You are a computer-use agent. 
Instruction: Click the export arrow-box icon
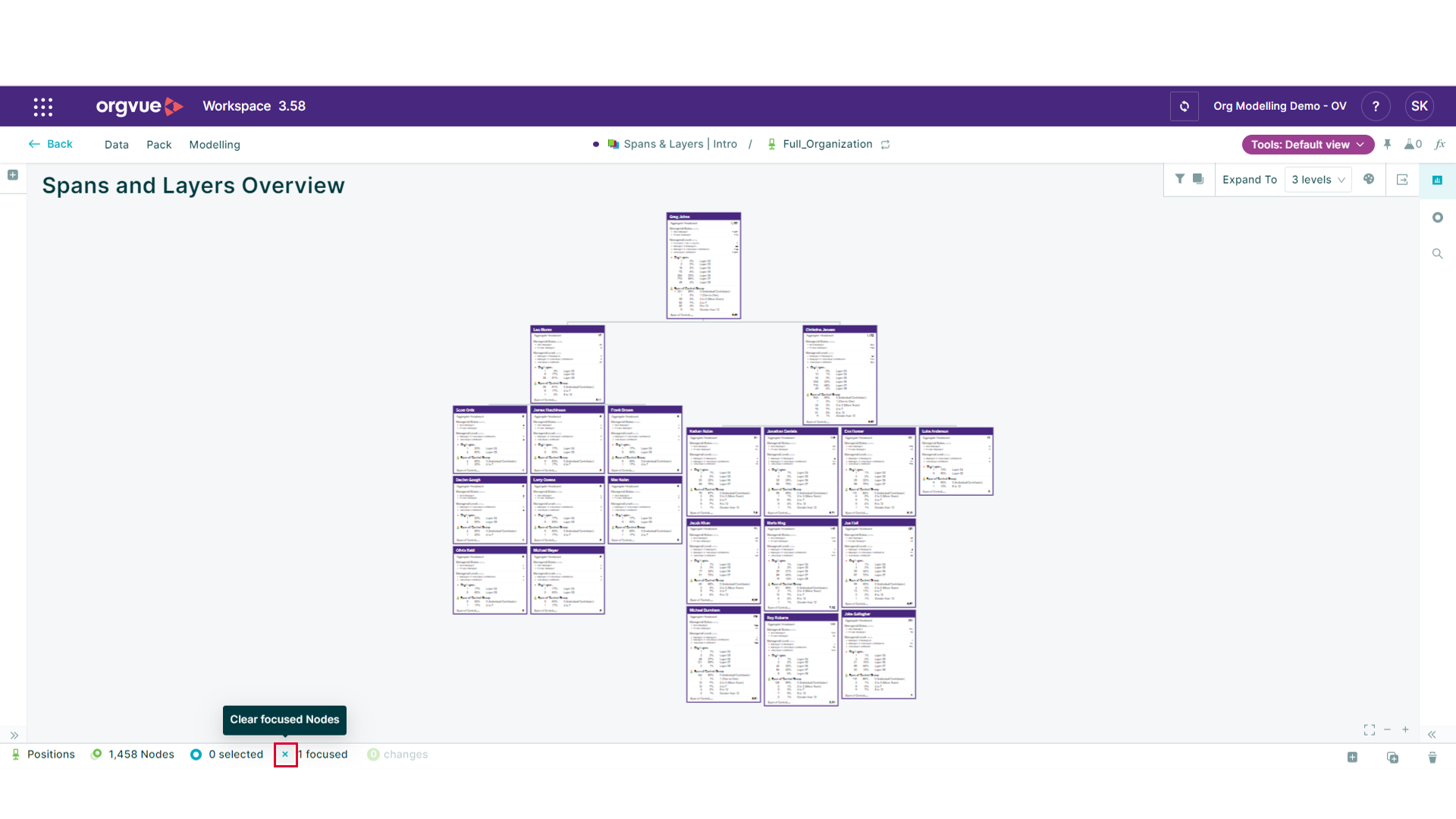tap(1402, 180)
